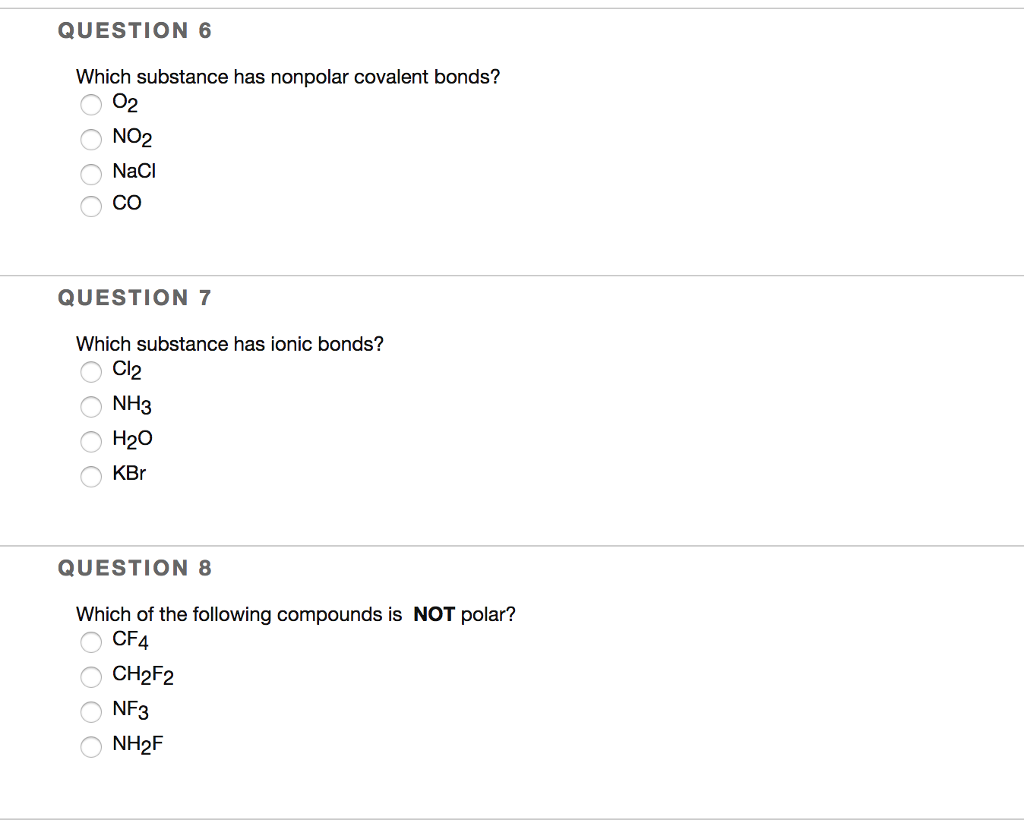1024x823 pixels.
Task: Select NO2 for Question 6
Action: click(91, 139)
